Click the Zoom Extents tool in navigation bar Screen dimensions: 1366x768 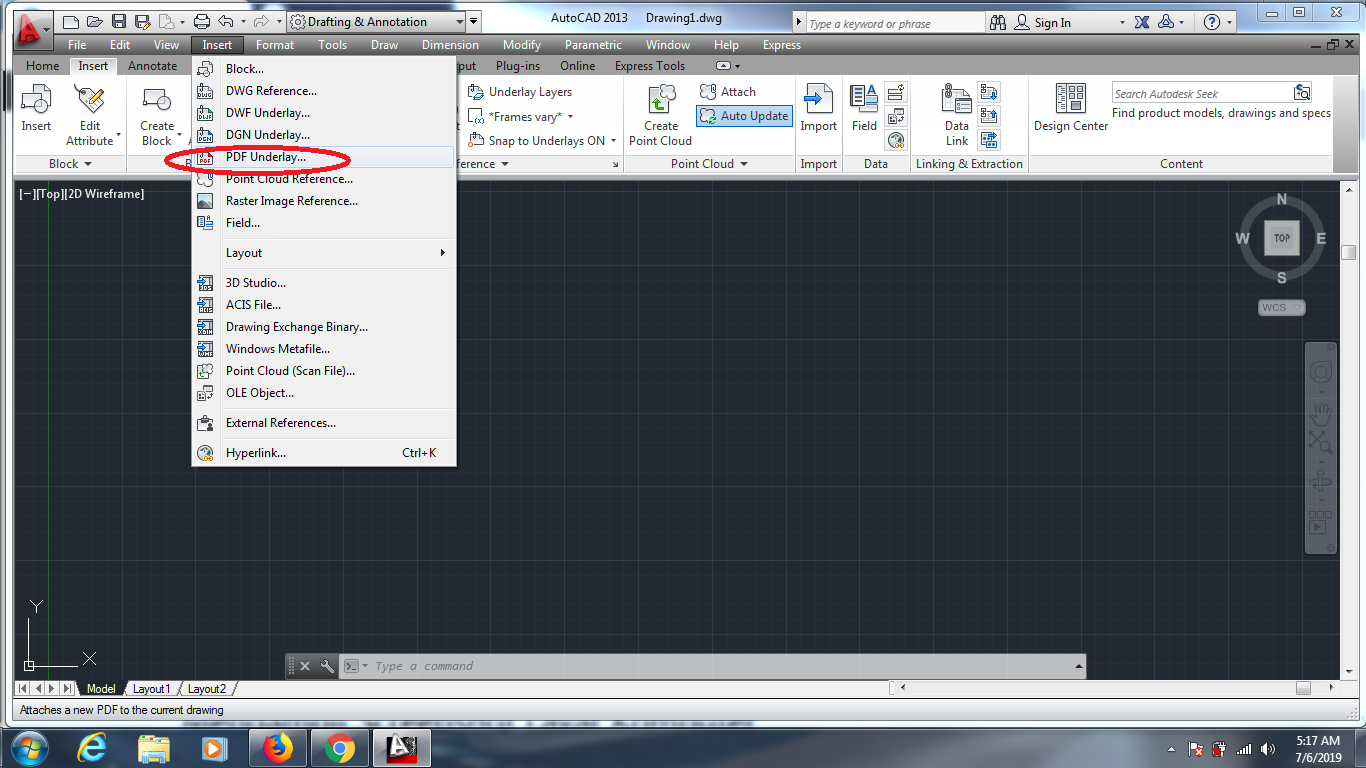(x=1320, y=444)
